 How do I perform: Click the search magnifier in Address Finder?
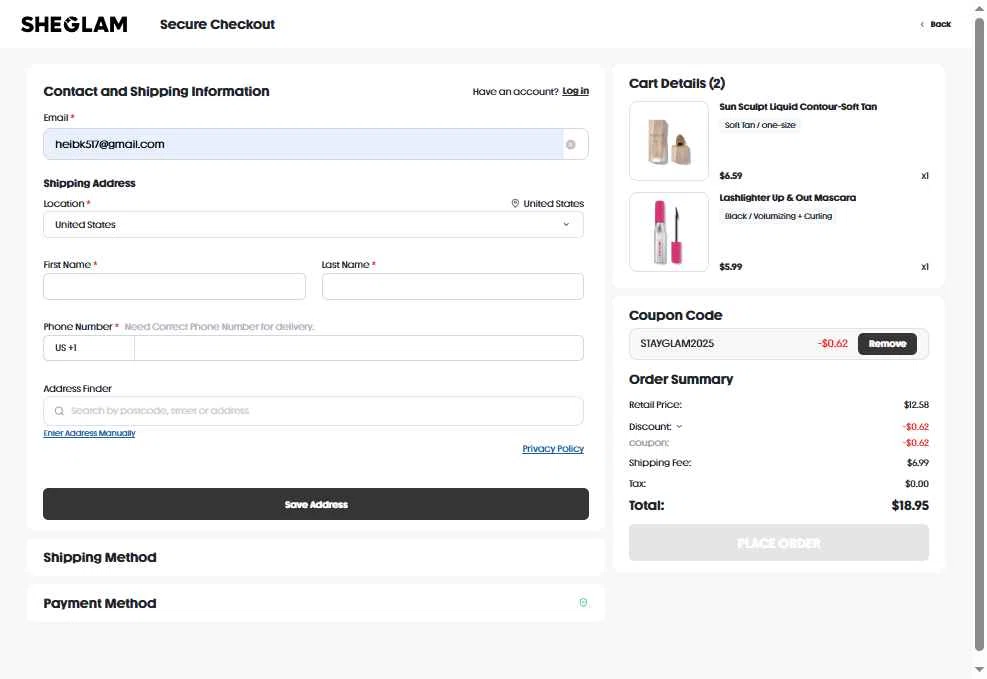pyautogui.click(x=59, y=411)
